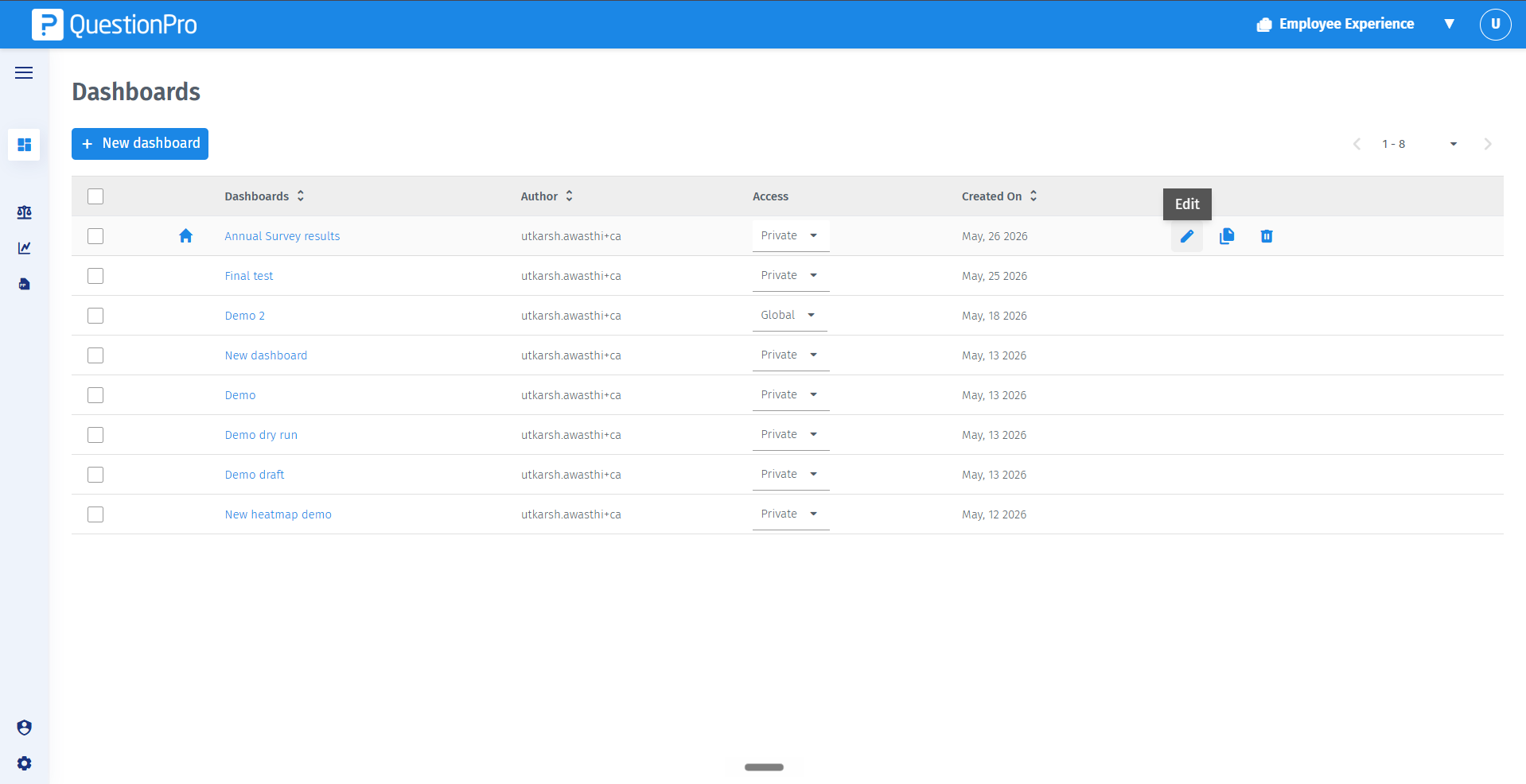Open the Final test dashboard link

[x=248, y=276]
